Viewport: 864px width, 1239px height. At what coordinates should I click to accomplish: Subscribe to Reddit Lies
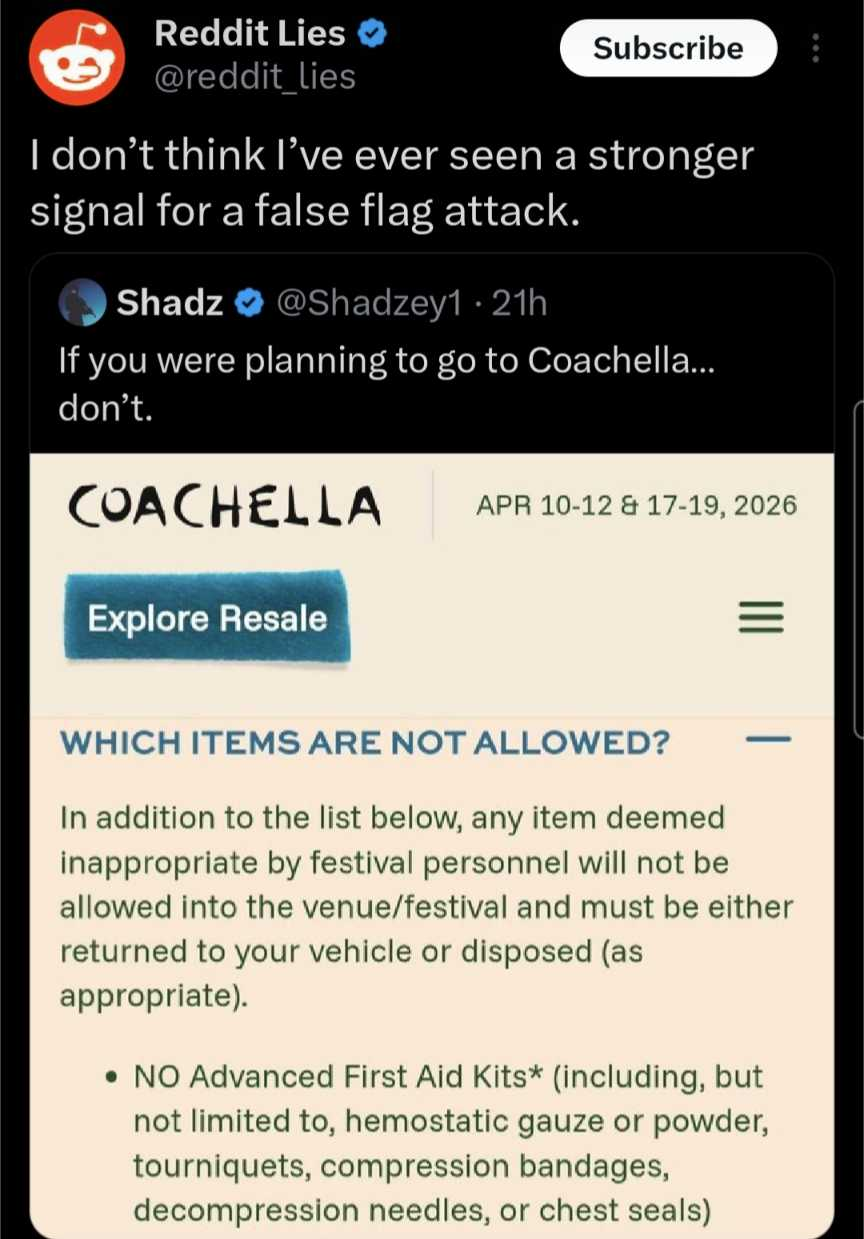pos(667,49)
